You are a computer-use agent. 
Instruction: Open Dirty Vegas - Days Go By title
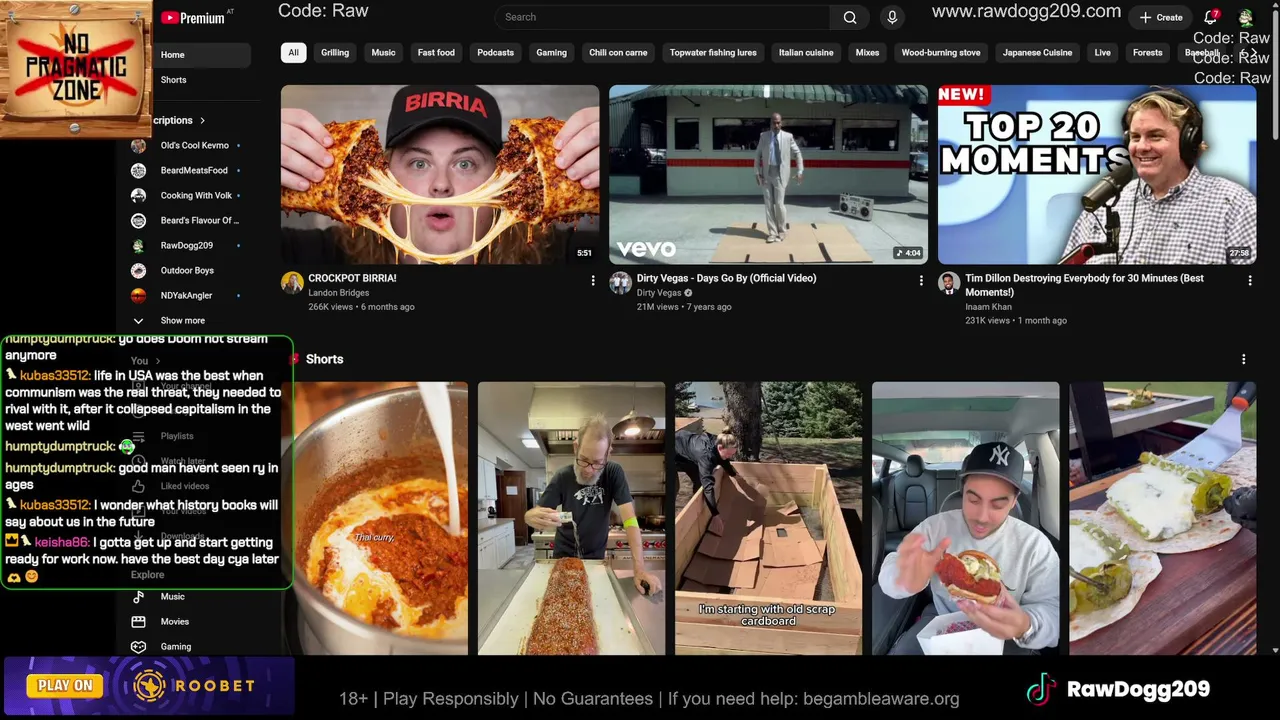point(727,278)
